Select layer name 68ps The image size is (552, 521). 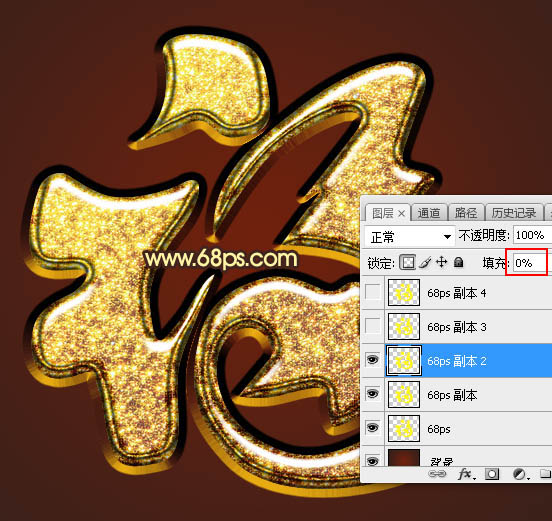pyautogui.click(x=439, y=429)
